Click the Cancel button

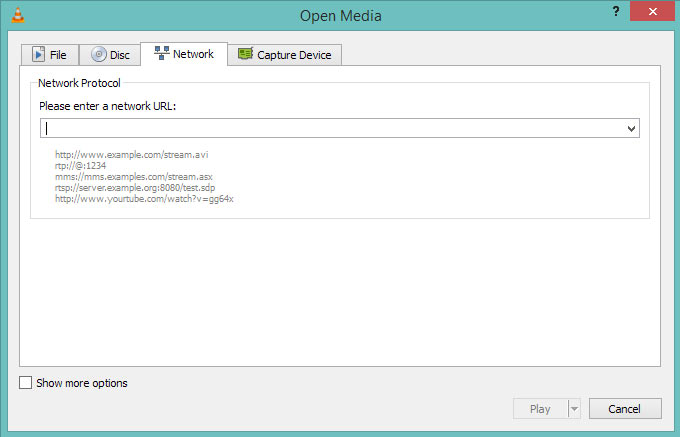pos(625,409)
